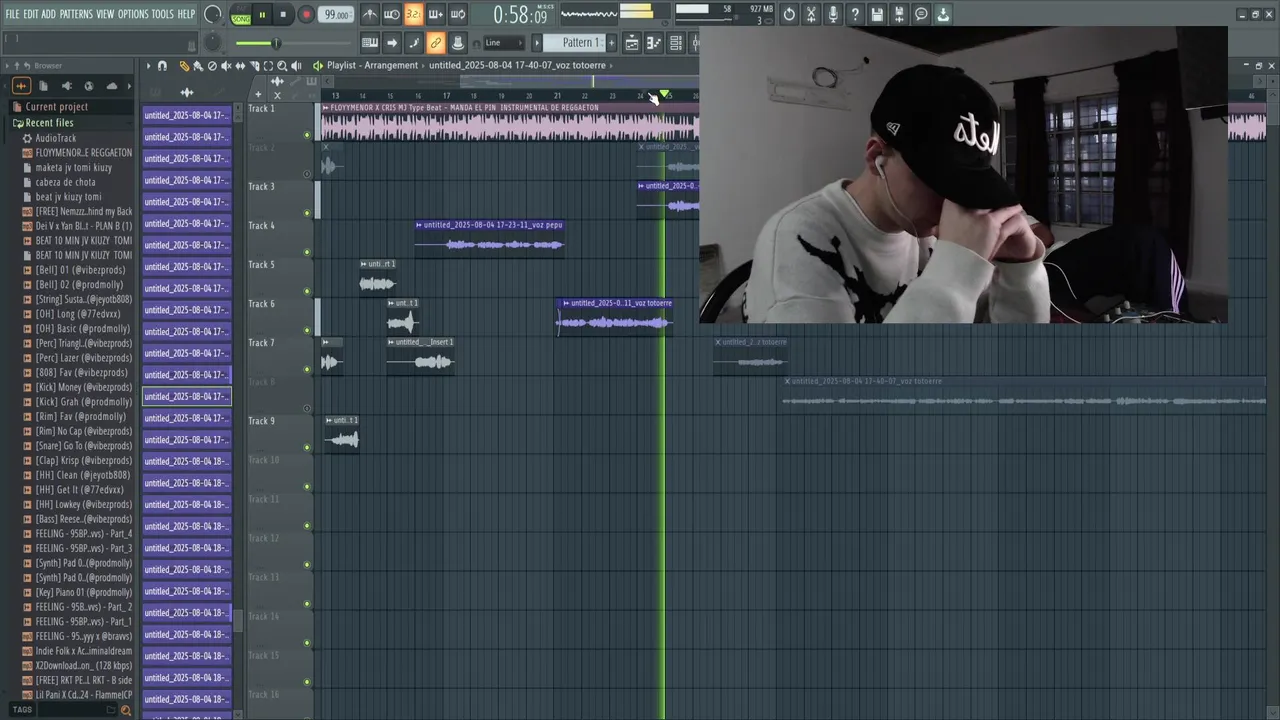Open clip menu of '17-23-11_voz pepu' clip
This screenshot has width=1280, height=720.
click(419, 225)
